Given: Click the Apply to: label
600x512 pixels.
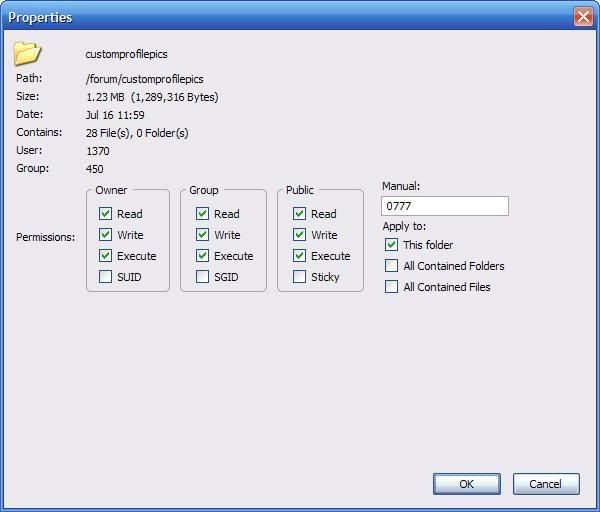Looking at the screenshot, I should point(404,226).
